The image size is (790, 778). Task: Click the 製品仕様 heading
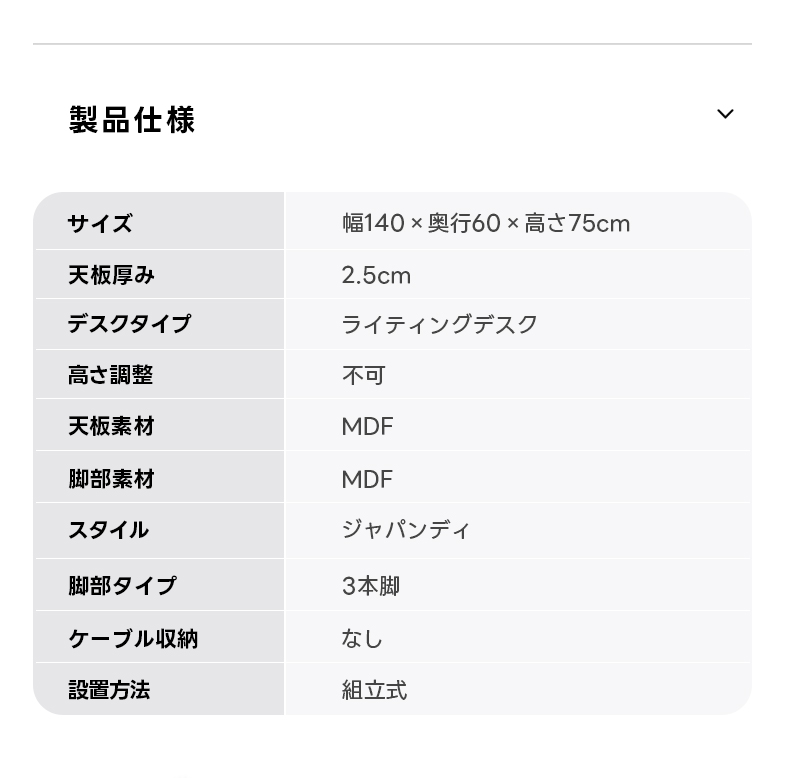click(132, 120)
